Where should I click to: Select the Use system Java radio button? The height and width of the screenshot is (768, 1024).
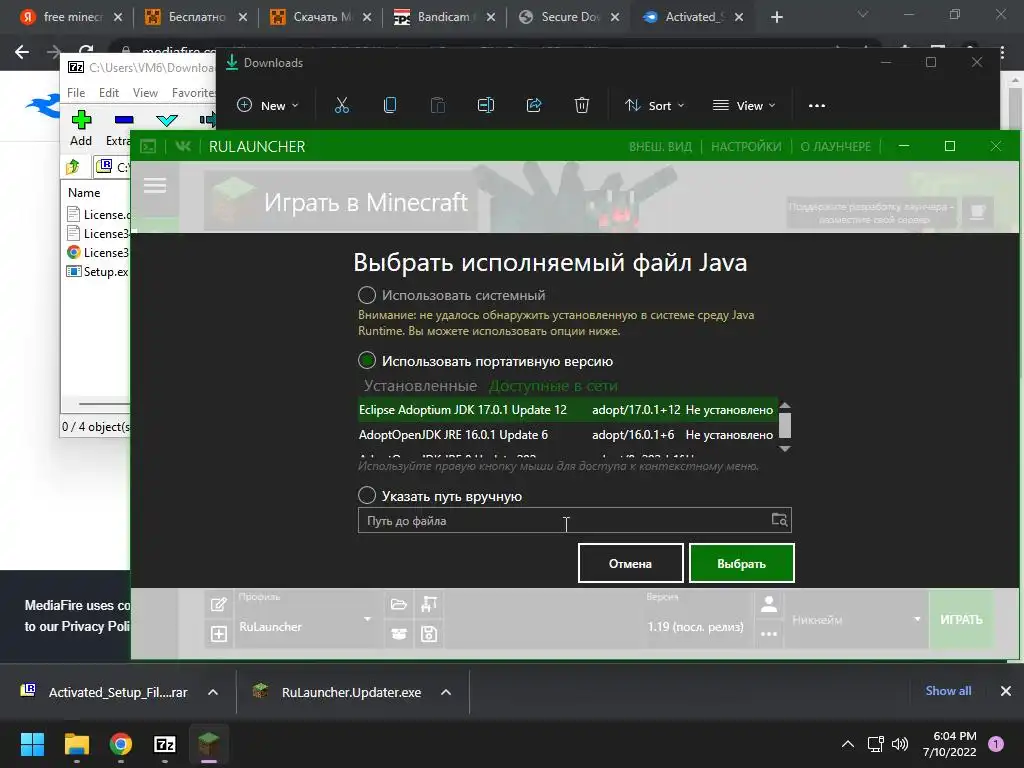tap(367, 295)
